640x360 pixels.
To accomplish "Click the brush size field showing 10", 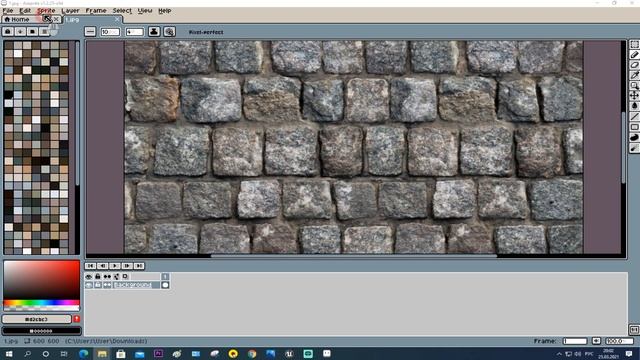I will (110, 32).
